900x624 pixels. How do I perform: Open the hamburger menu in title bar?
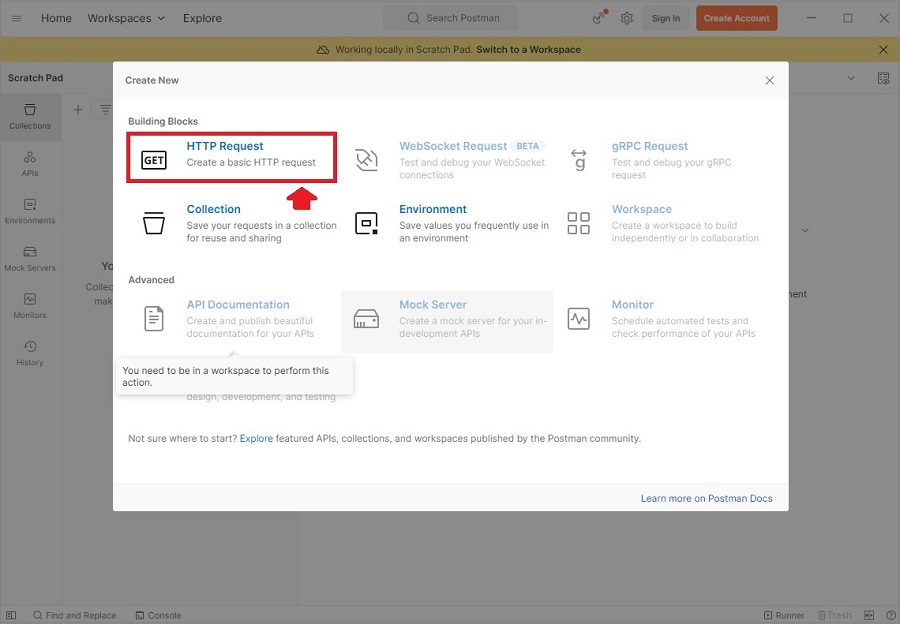[16, 18]
